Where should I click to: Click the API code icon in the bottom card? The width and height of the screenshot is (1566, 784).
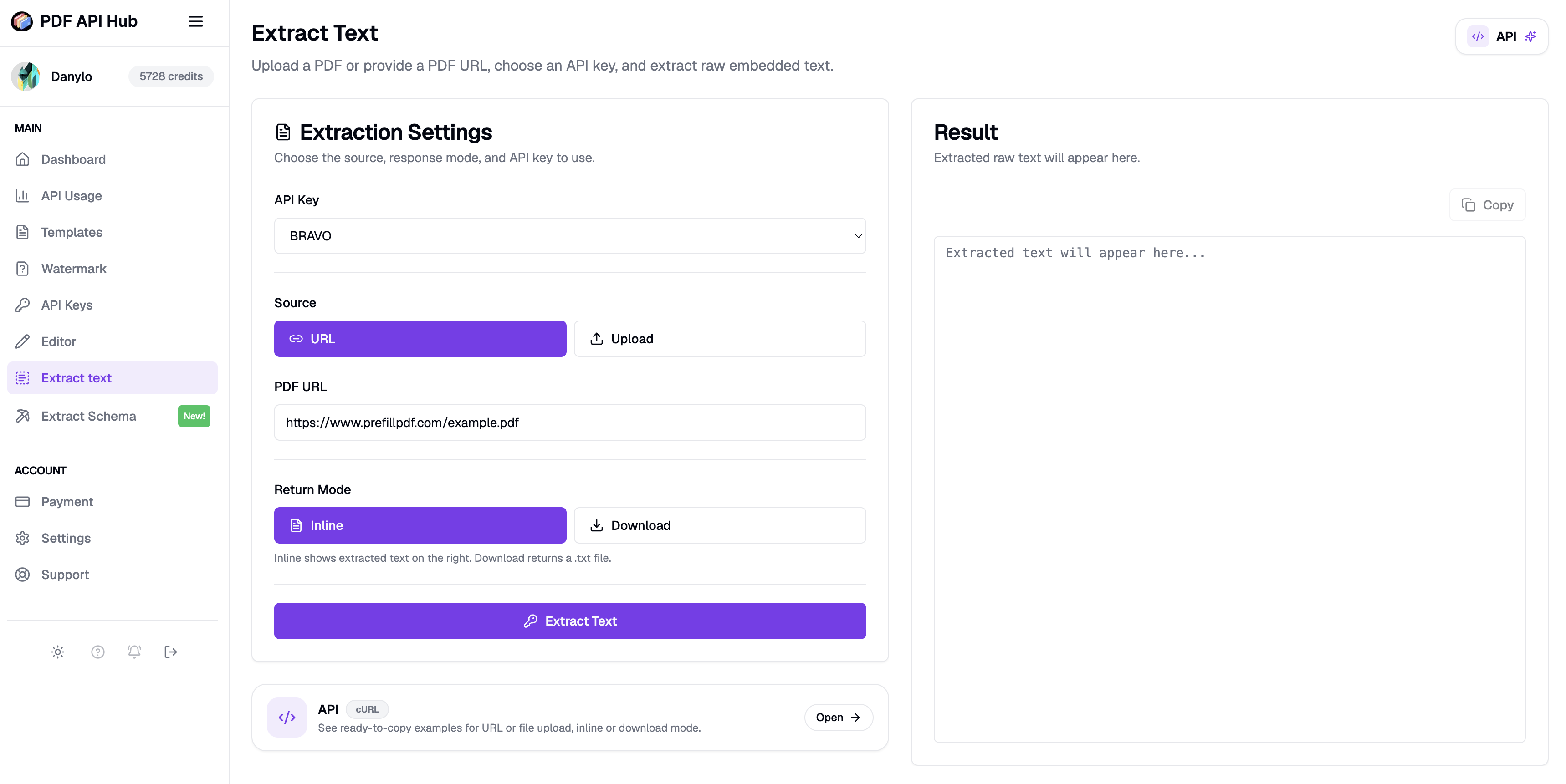tap(287, 718)
